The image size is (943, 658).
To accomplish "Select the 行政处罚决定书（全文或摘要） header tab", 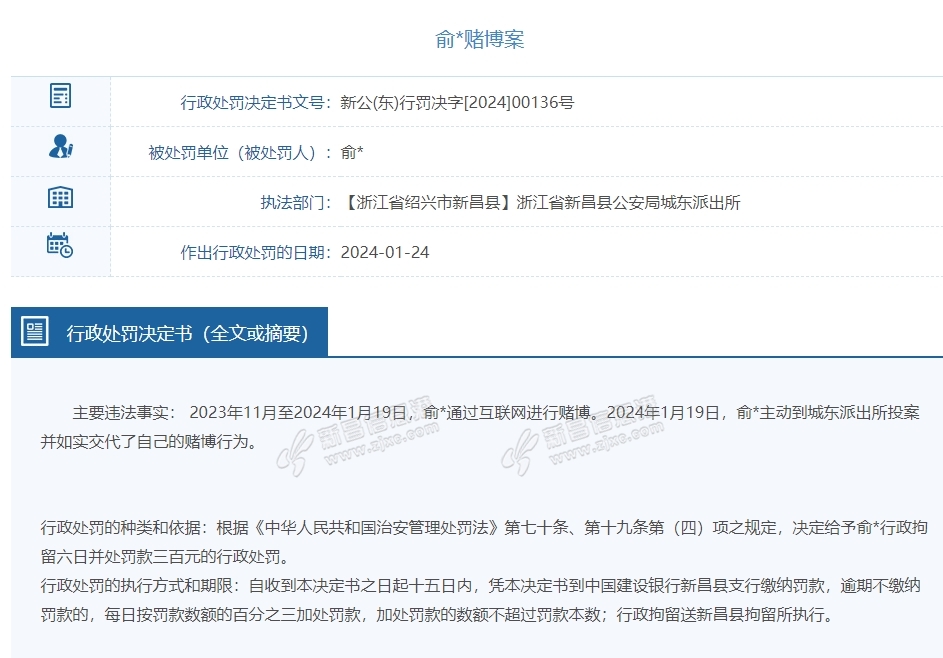I will (186, 333).
